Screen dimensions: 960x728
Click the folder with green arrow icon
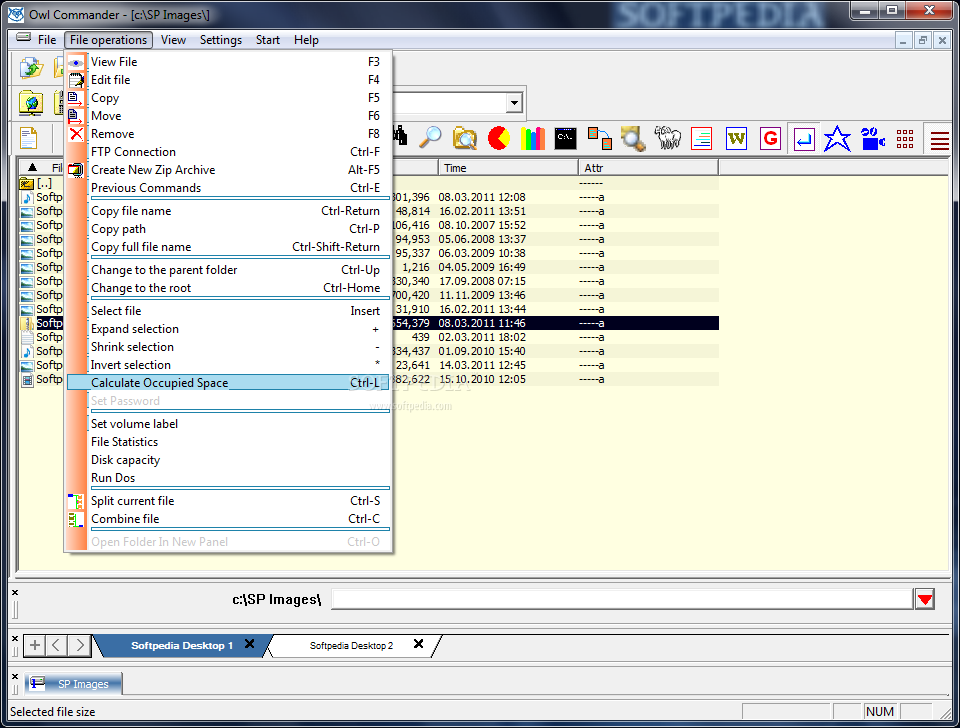[31, 67]
